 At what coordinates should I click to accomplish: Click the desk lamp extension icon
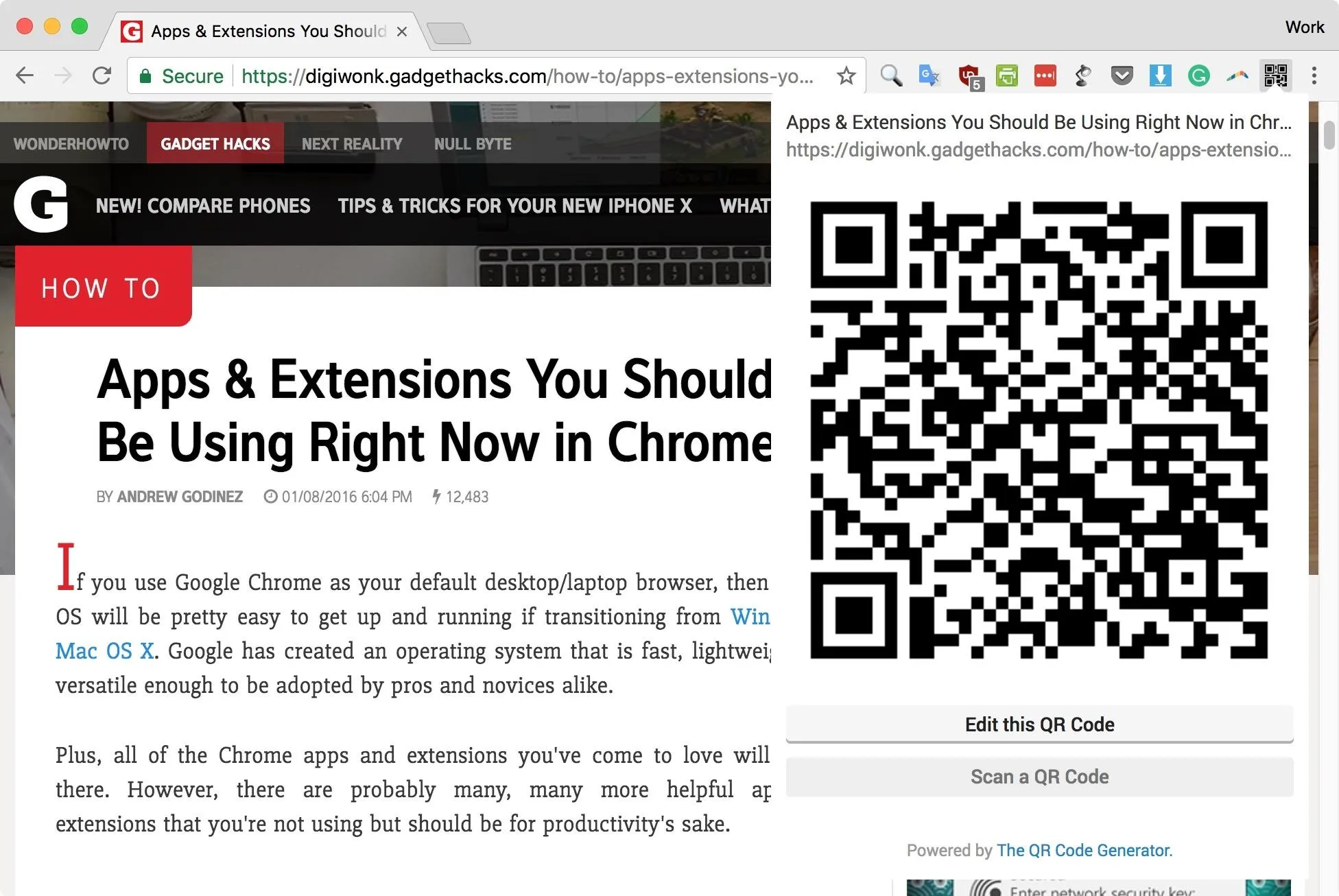point(1083,75)
